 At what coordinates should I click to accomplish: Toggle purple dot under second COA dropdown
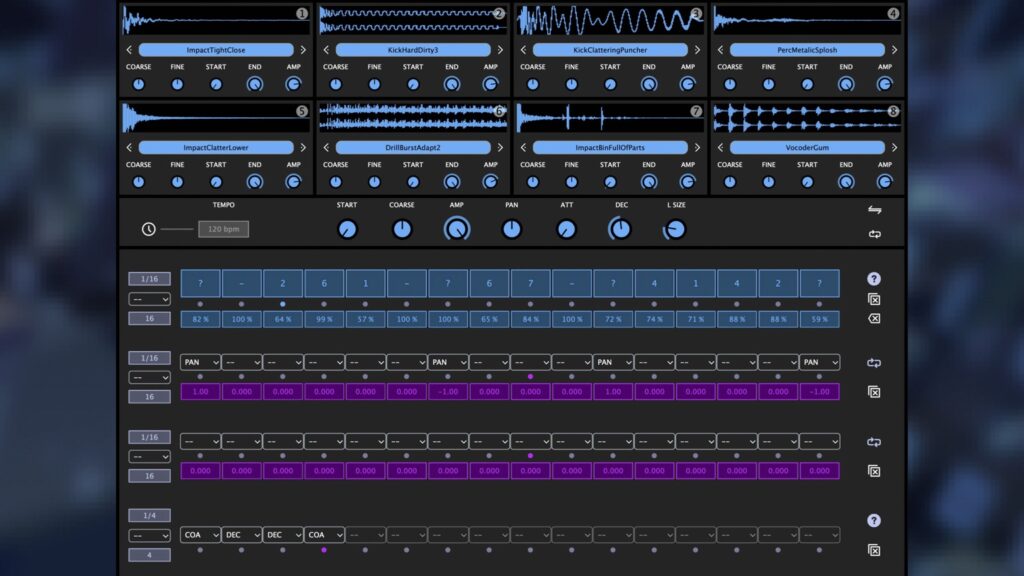pos(324,551)
